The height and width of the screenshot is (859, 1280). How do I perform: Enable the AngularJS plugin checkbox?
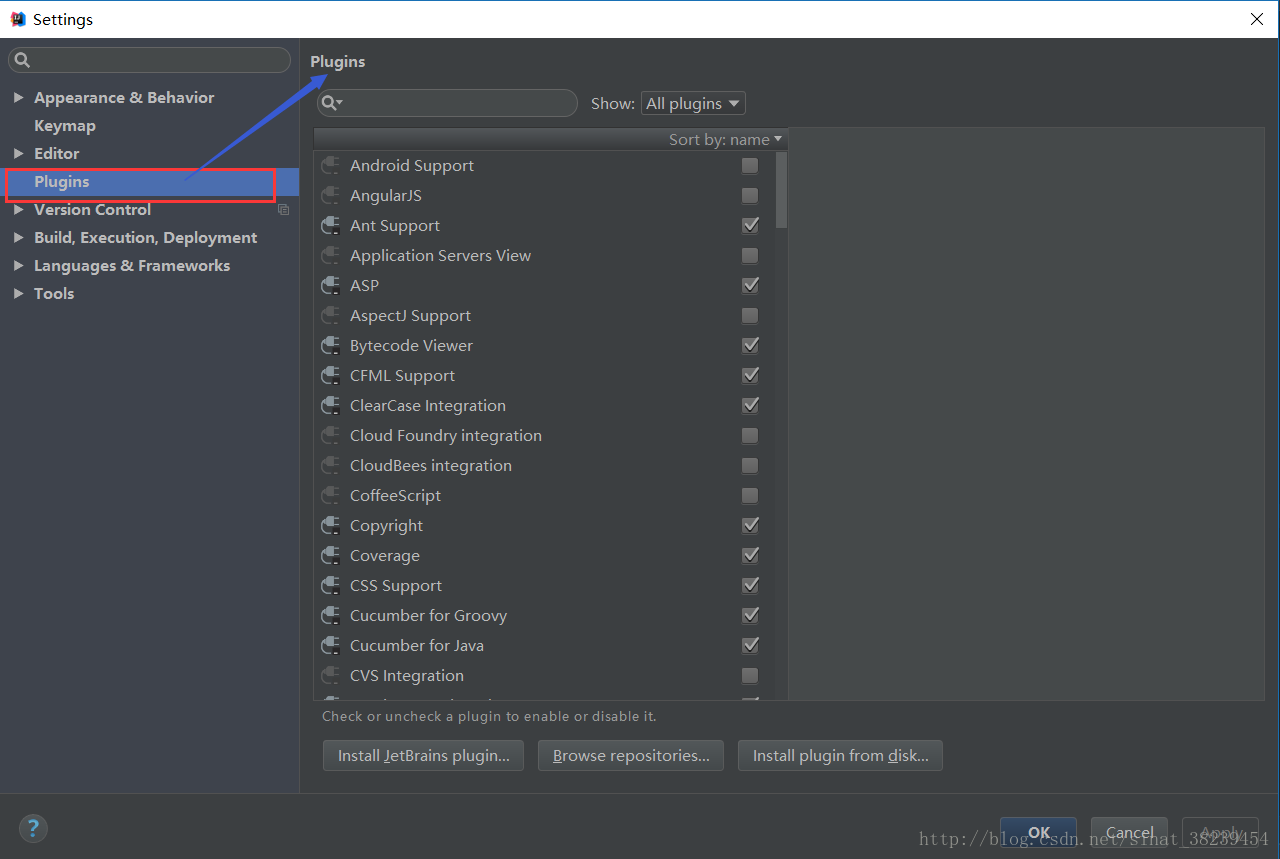(750, 196)
